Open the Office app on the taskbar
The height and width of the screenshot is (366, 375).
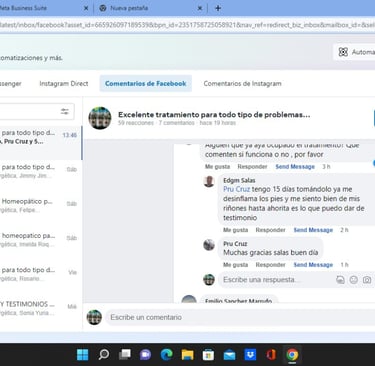(271, 355)
